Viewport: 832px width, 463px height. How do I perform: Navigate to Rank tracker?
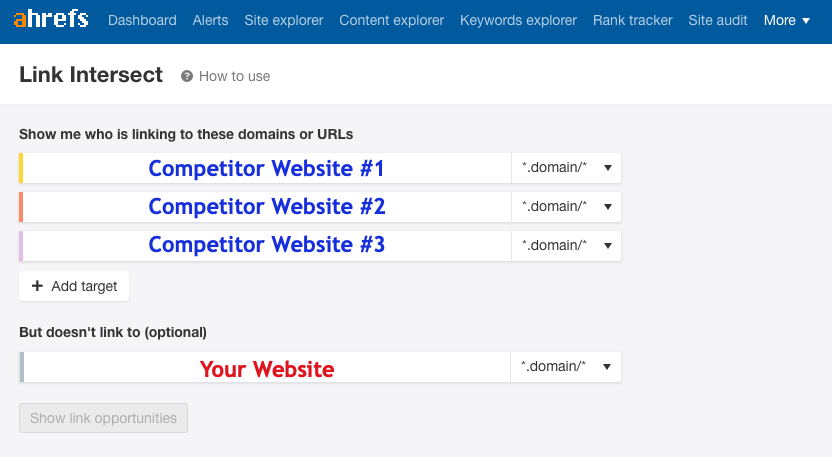pos(632,20)
